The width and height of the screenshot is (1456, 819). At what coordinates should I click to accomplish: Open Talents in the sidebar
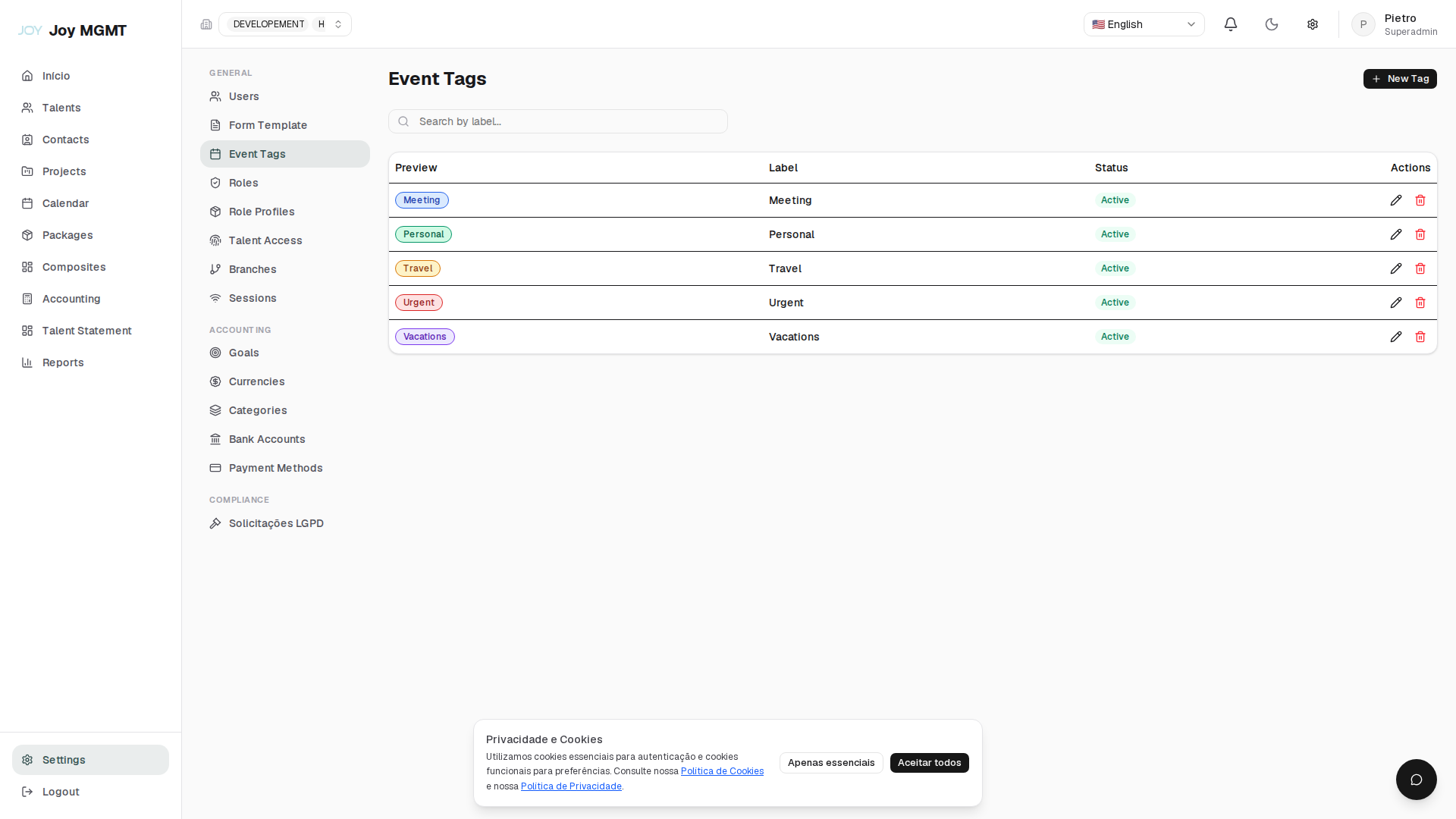(x=90, y=108)
